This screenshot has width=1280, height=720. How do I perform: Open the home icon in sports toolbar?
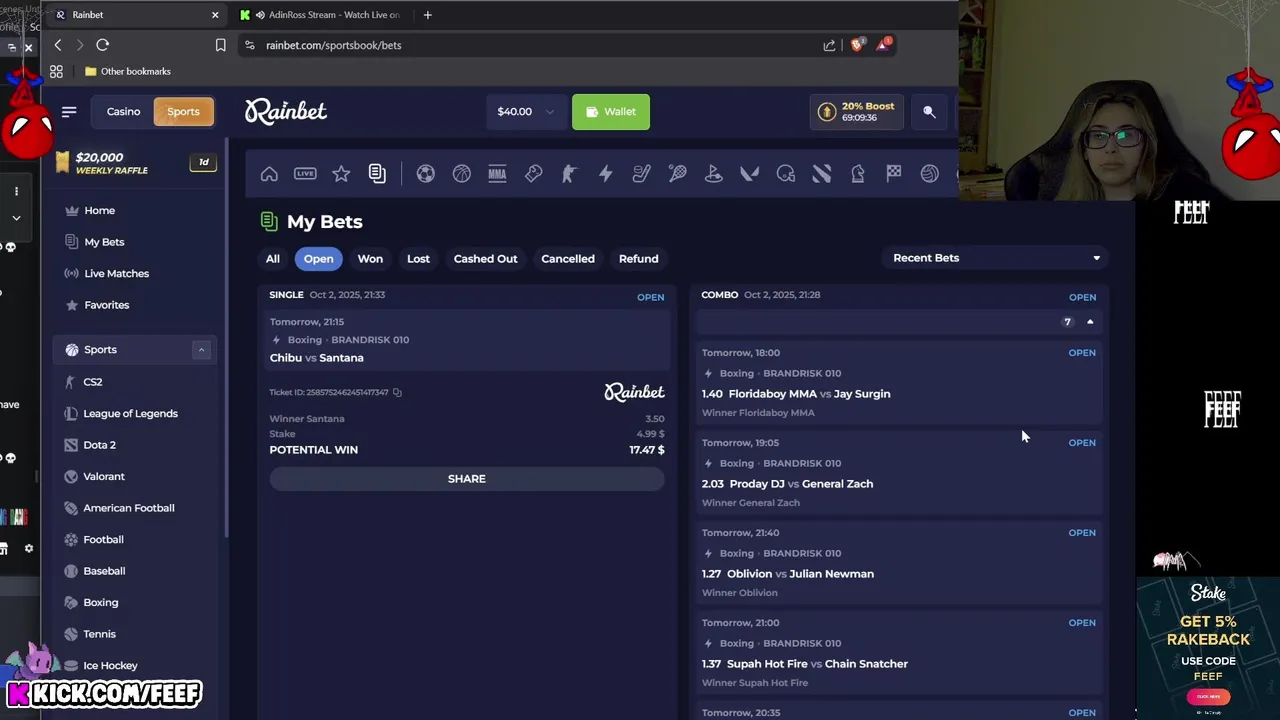[269, 174]
